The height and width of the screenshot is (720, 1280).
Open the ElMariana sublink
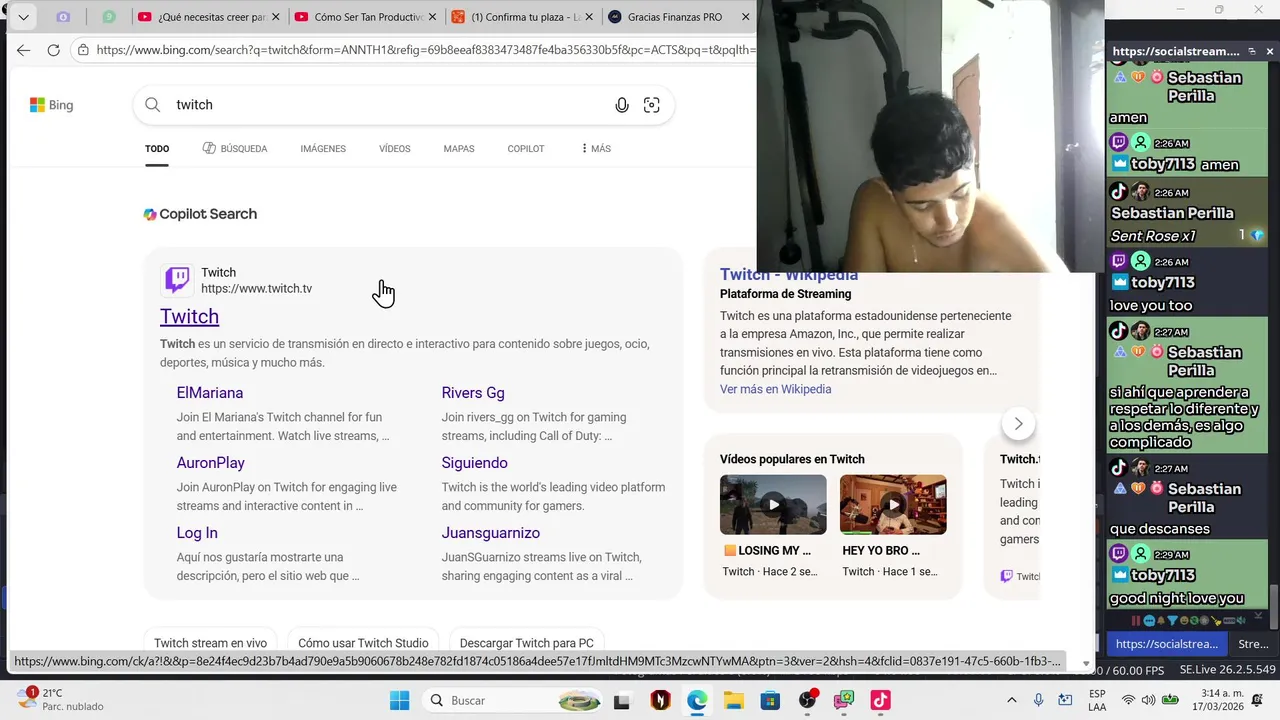tap(210, 393)
